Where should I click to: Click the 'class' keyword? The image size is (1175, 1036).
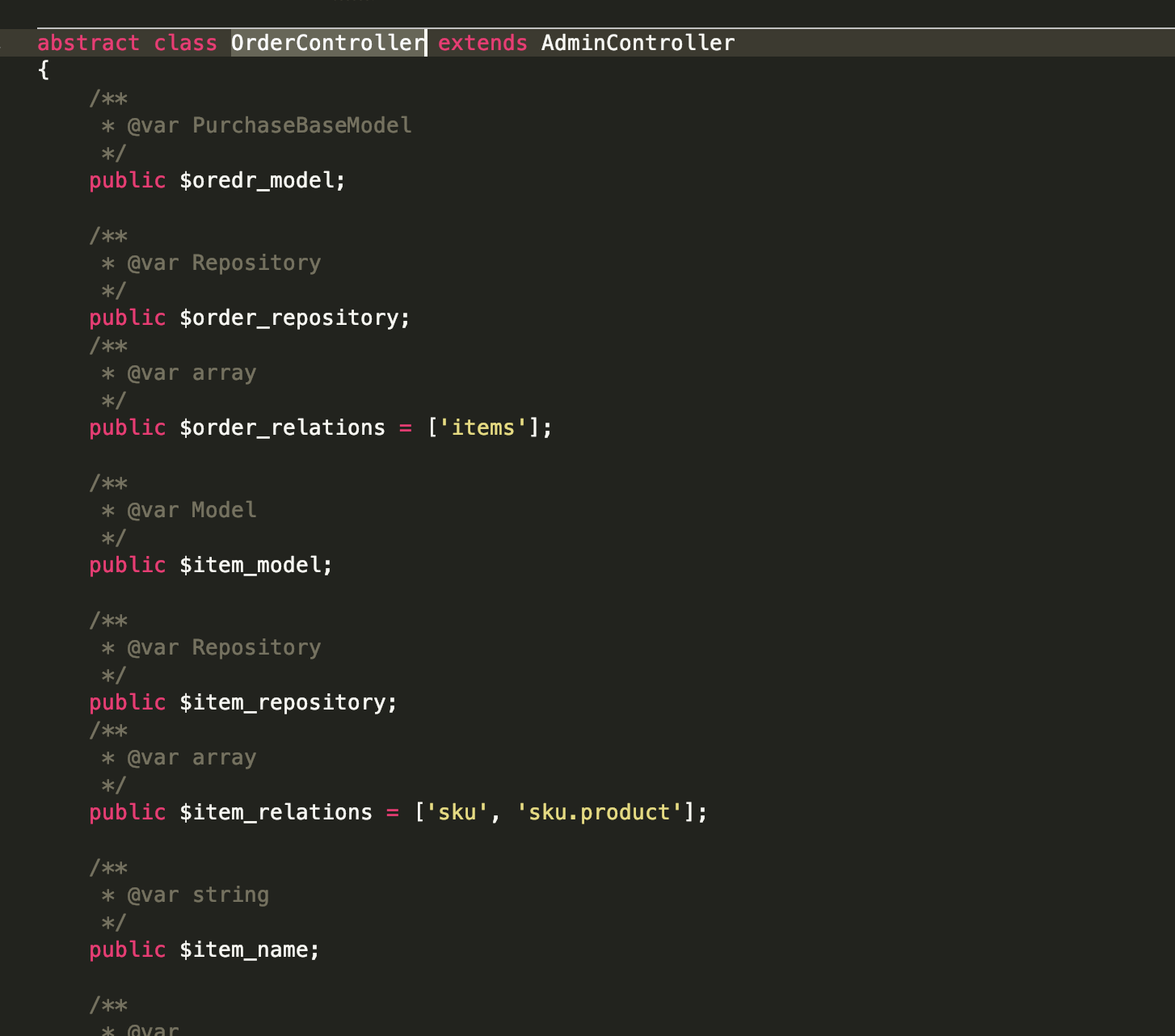tap(185, 43)
